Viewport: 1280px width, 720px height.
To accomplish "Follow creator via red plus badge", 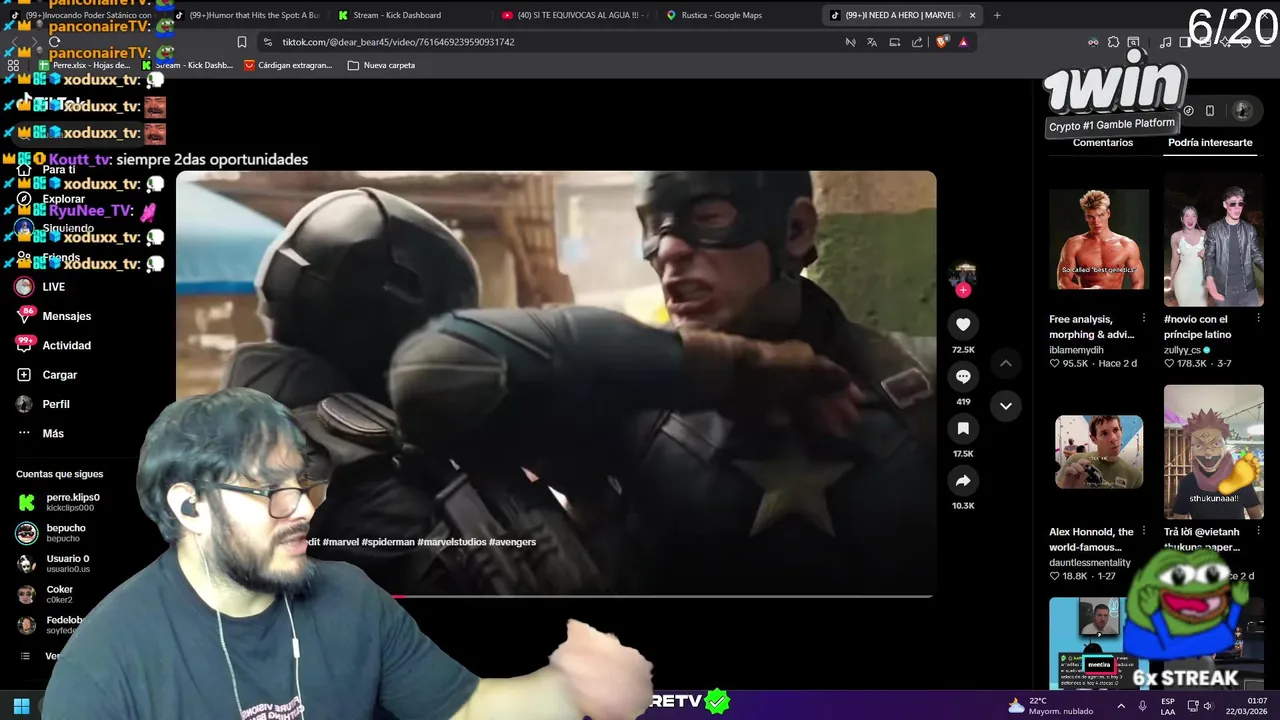I will click(x=963, y=290).
